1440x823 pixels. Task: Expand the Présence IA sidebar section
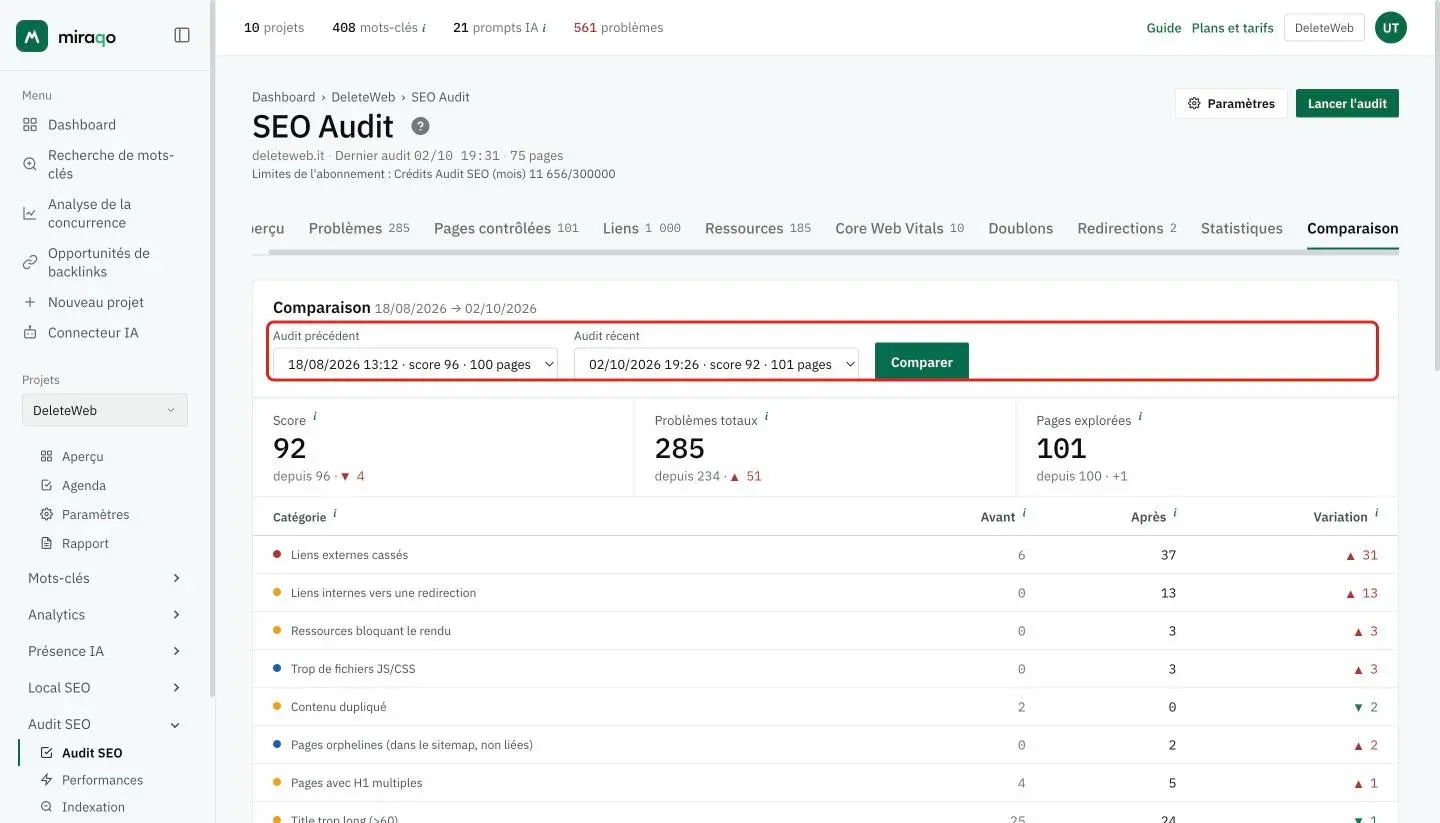click(x=104, y=651)
